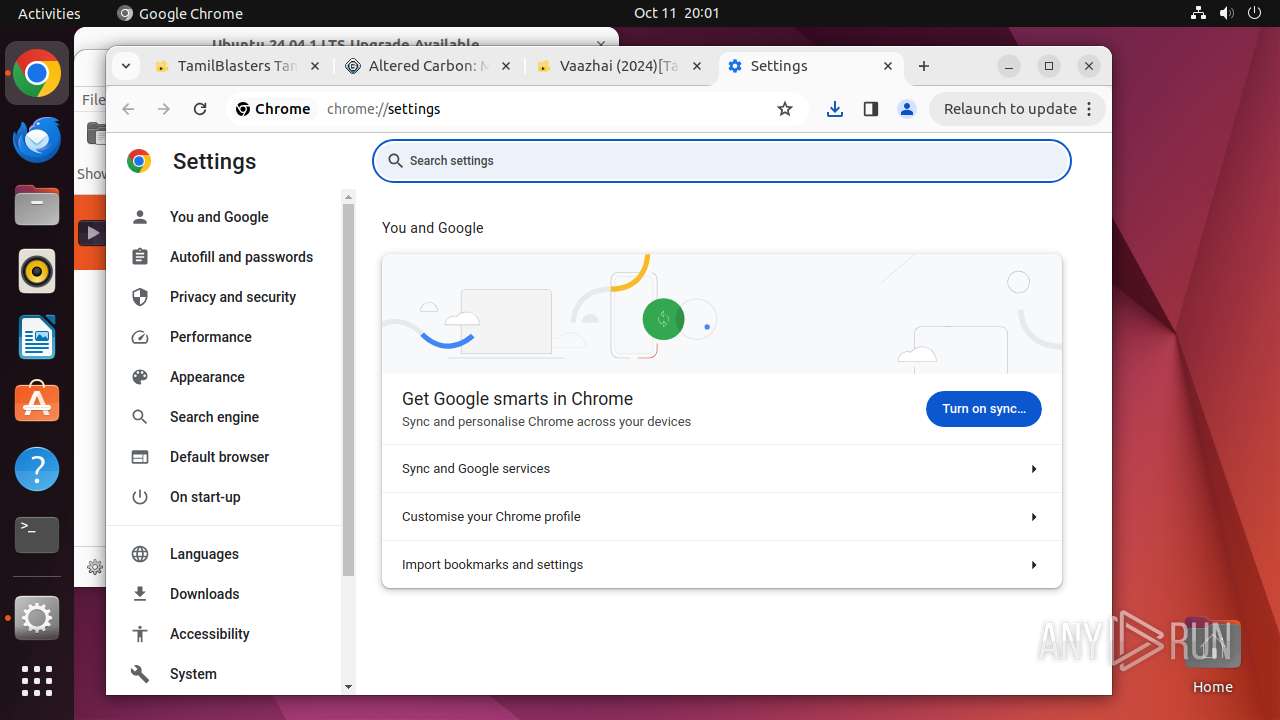Reload the settings page

(200, 109)
